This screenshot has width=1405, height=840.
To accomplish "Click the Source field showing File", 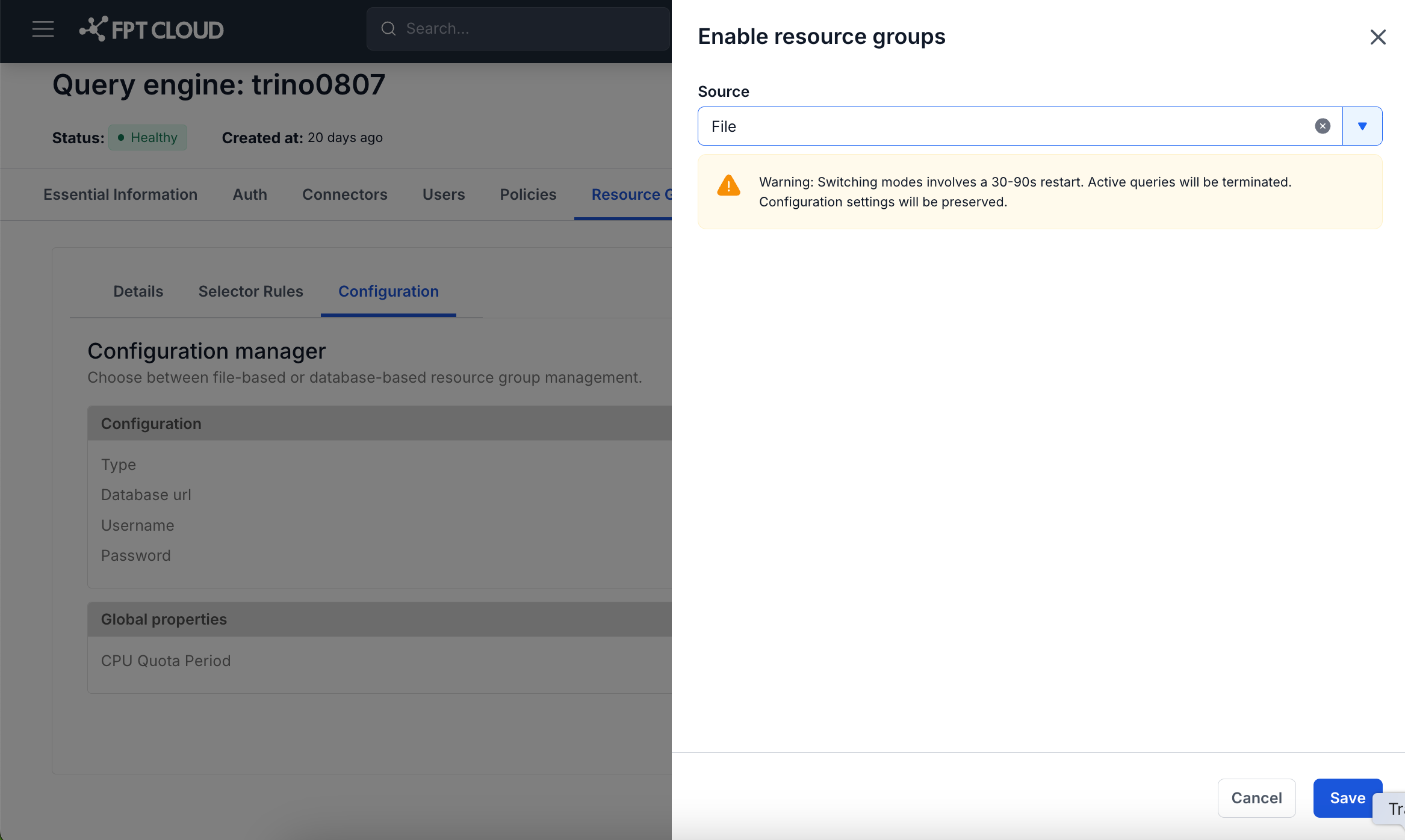I will pyautogui.click(x=1020, y=126).
